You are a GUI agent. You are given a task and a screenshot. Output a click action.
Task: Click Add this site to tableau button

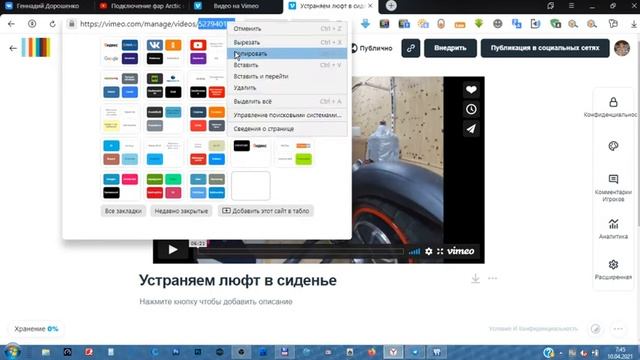tap(266, 211)
